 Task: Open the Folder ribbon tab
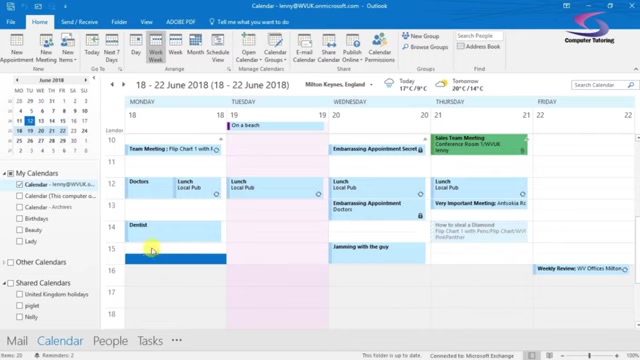point(119,22)
